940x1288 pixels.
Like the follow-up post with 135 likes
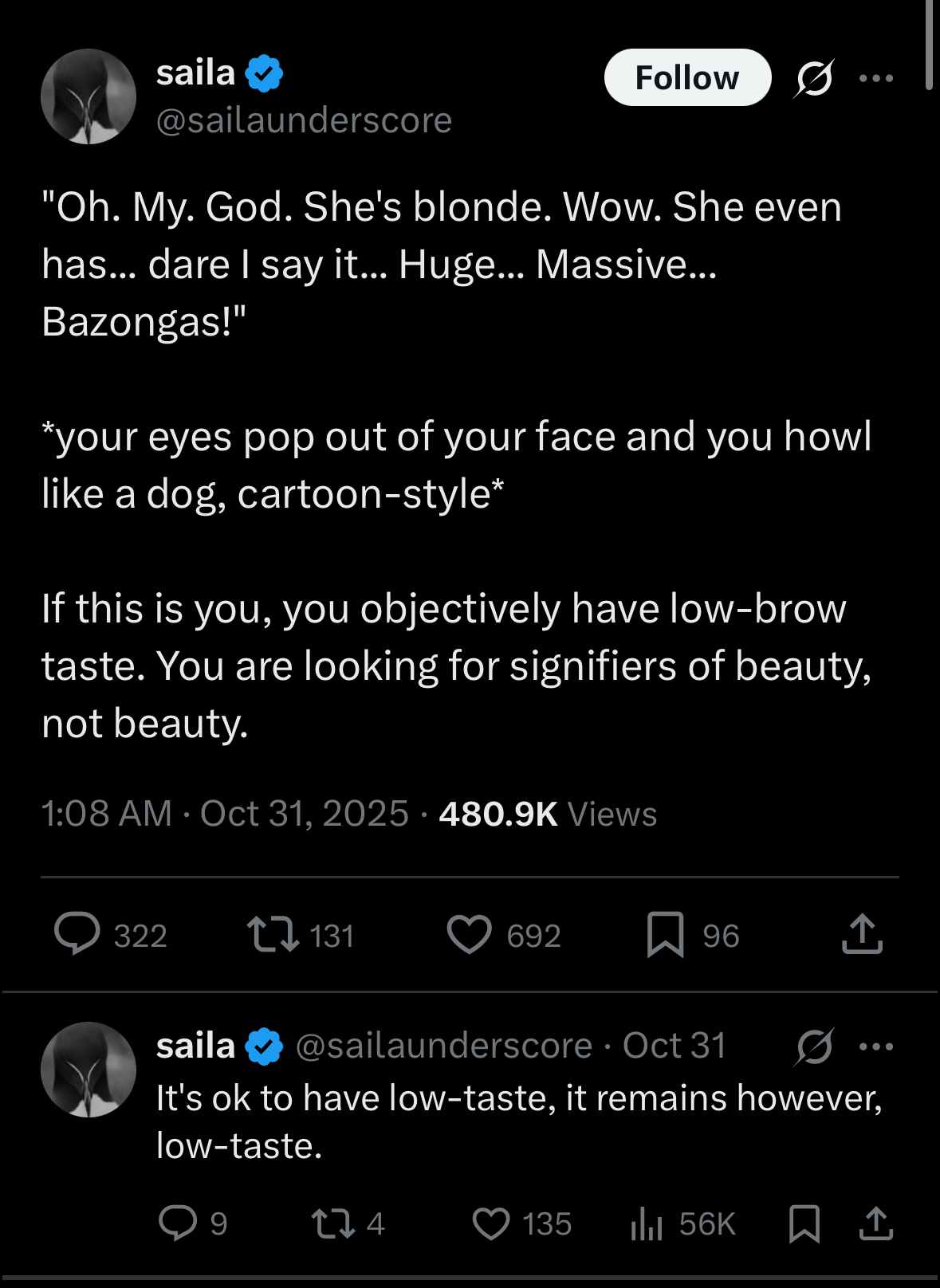491,1223
